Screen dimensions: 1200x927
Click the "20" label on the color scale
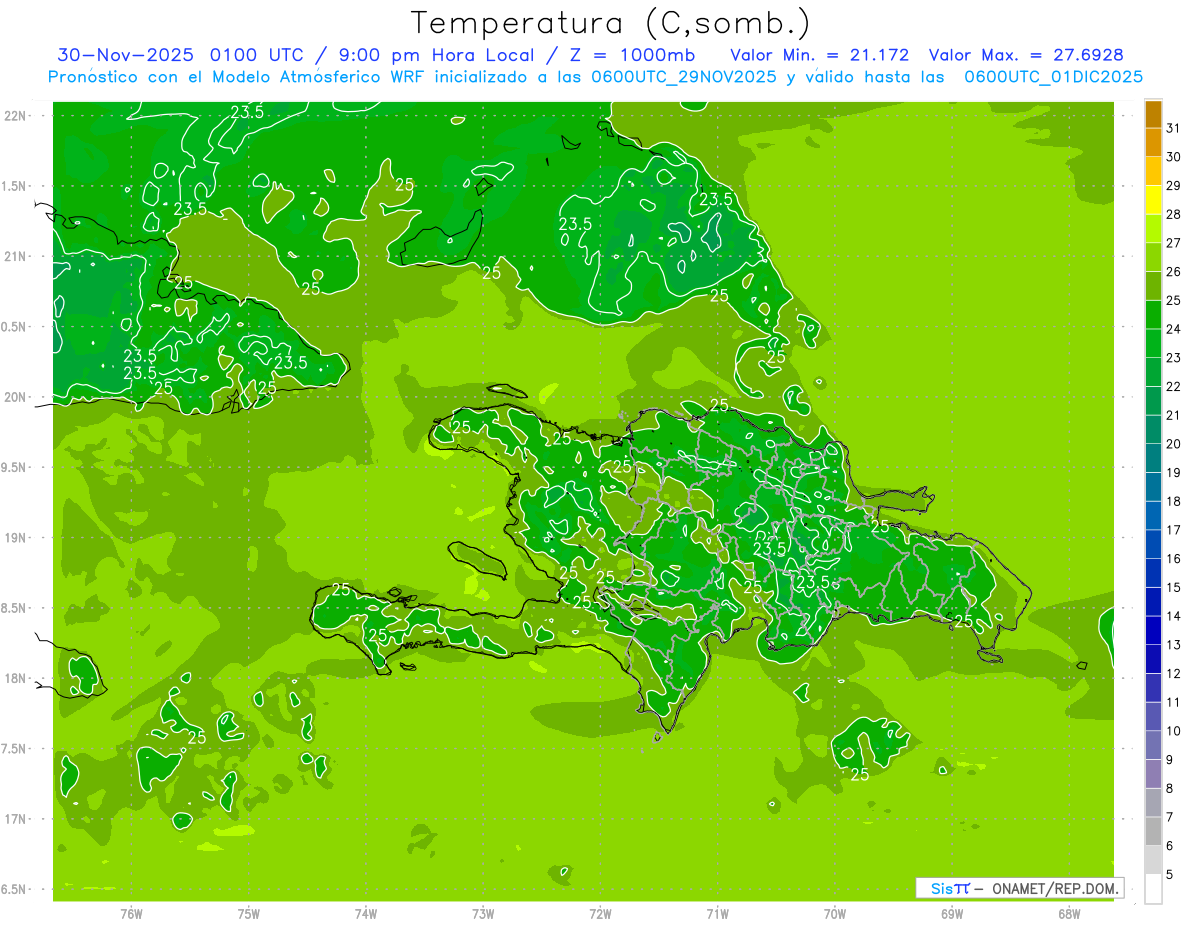click(1173, 444)
